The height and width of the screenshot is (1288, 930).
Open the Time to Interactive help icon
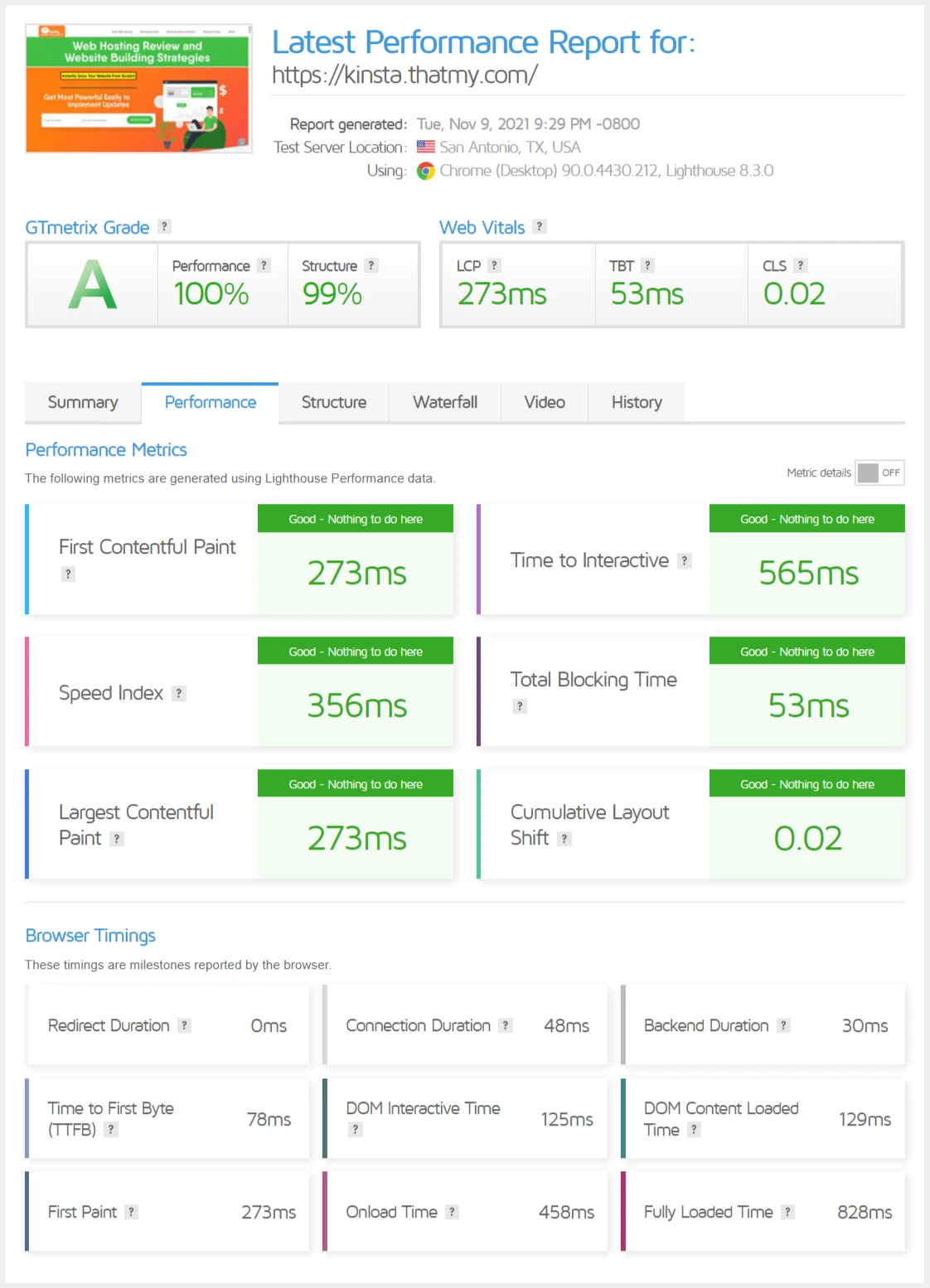click(685, 560)
